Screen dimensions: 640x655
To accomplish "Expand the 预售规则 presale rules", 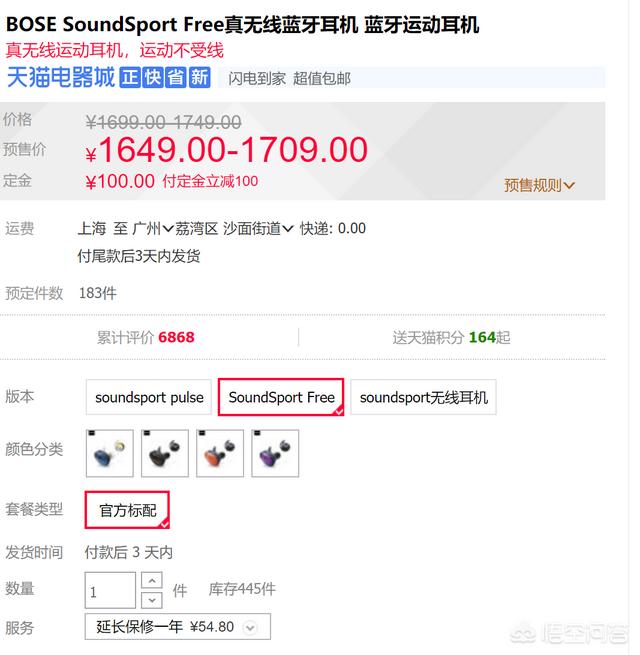I will [x=540, y=185].
